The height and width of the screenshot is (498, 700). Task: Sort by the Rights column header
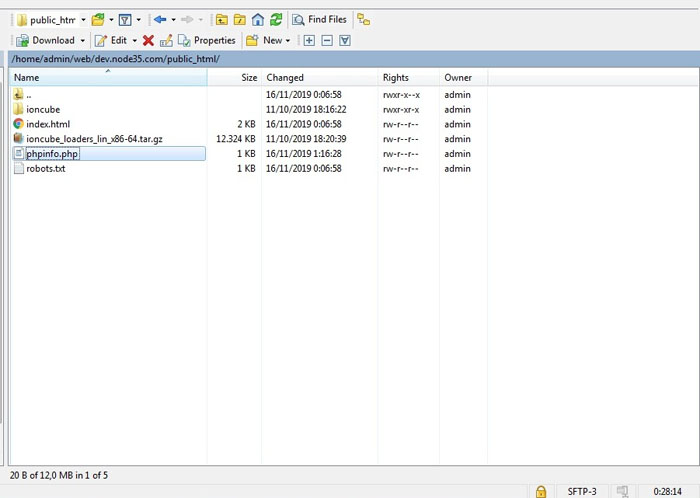coord(408,78)
